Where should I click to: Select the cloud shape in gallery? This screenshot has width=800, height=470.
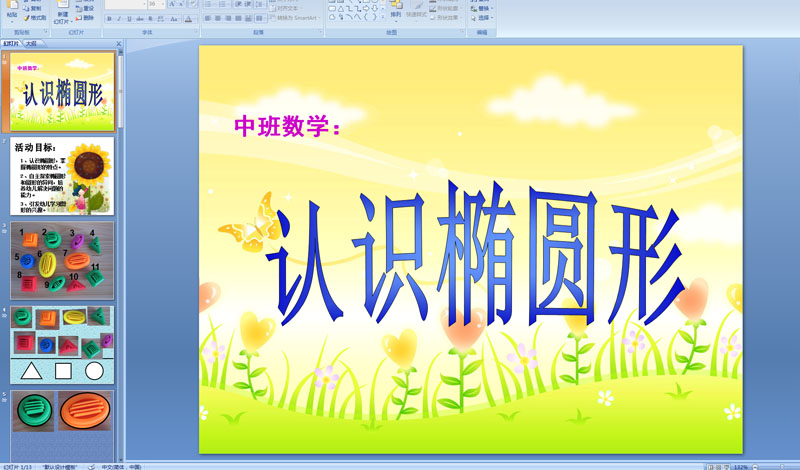332,17
